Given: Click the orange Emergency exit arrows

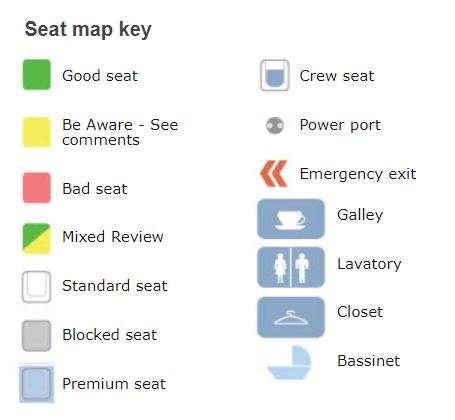Looking at the screenshot, I should coord(274,174).
